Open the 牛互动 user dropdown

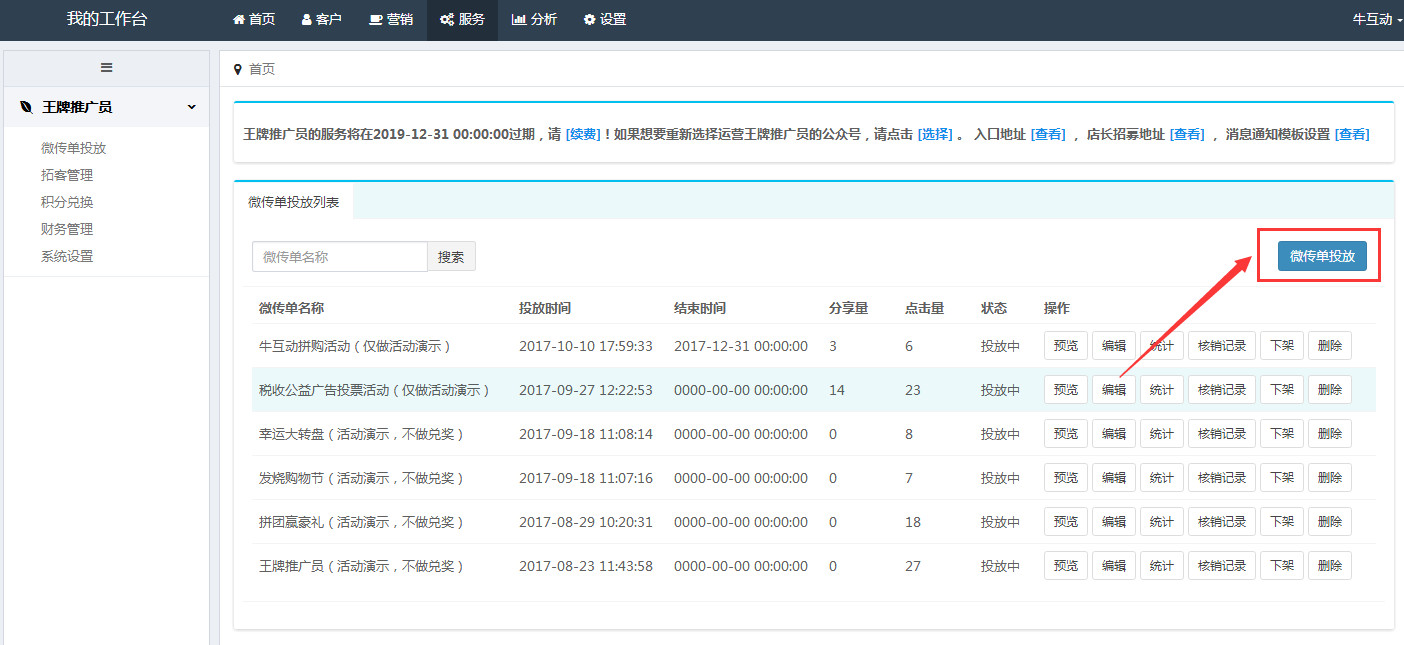coord(1377,20)
